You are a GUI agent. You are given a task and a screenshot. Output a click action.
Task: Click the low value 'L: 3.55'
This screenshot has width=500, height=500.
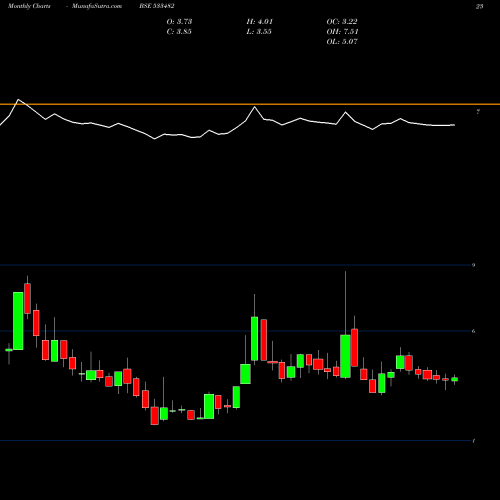(x=259, y=32)
